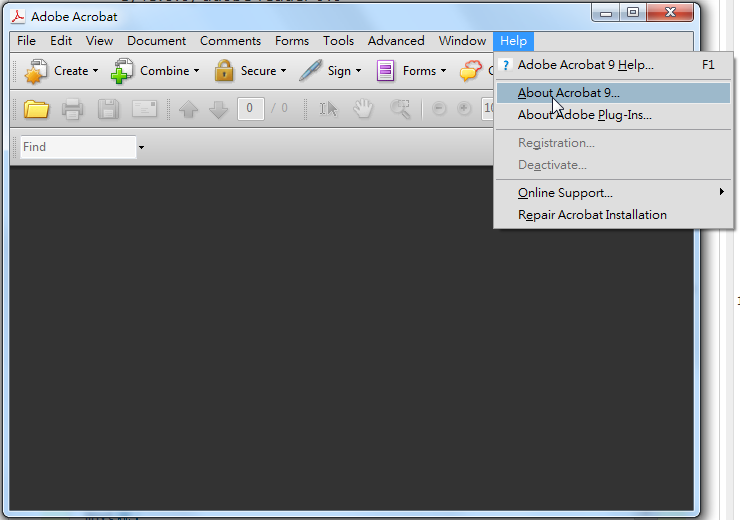Screen dimensions: 740x520
Task: Open the Comments menu
Action: click(x=230, y=41)
